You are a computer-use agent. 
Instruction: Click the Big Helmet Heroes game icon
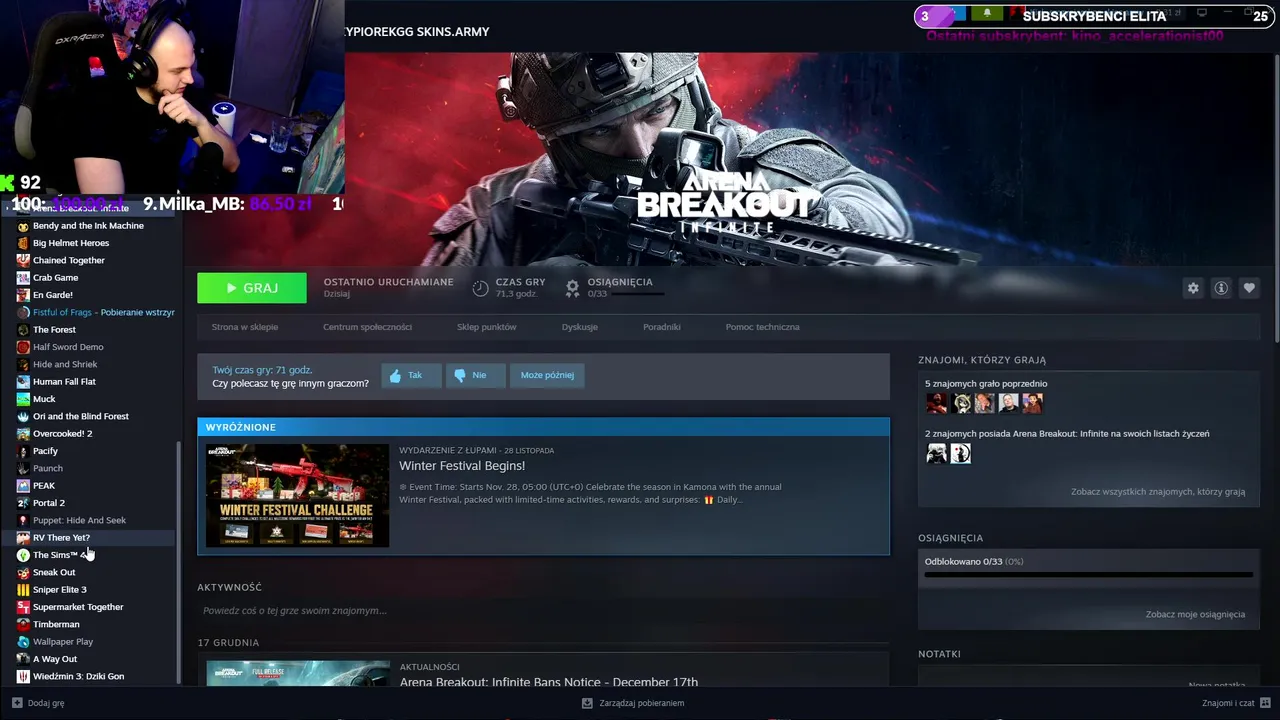click(x=23, y=243)
